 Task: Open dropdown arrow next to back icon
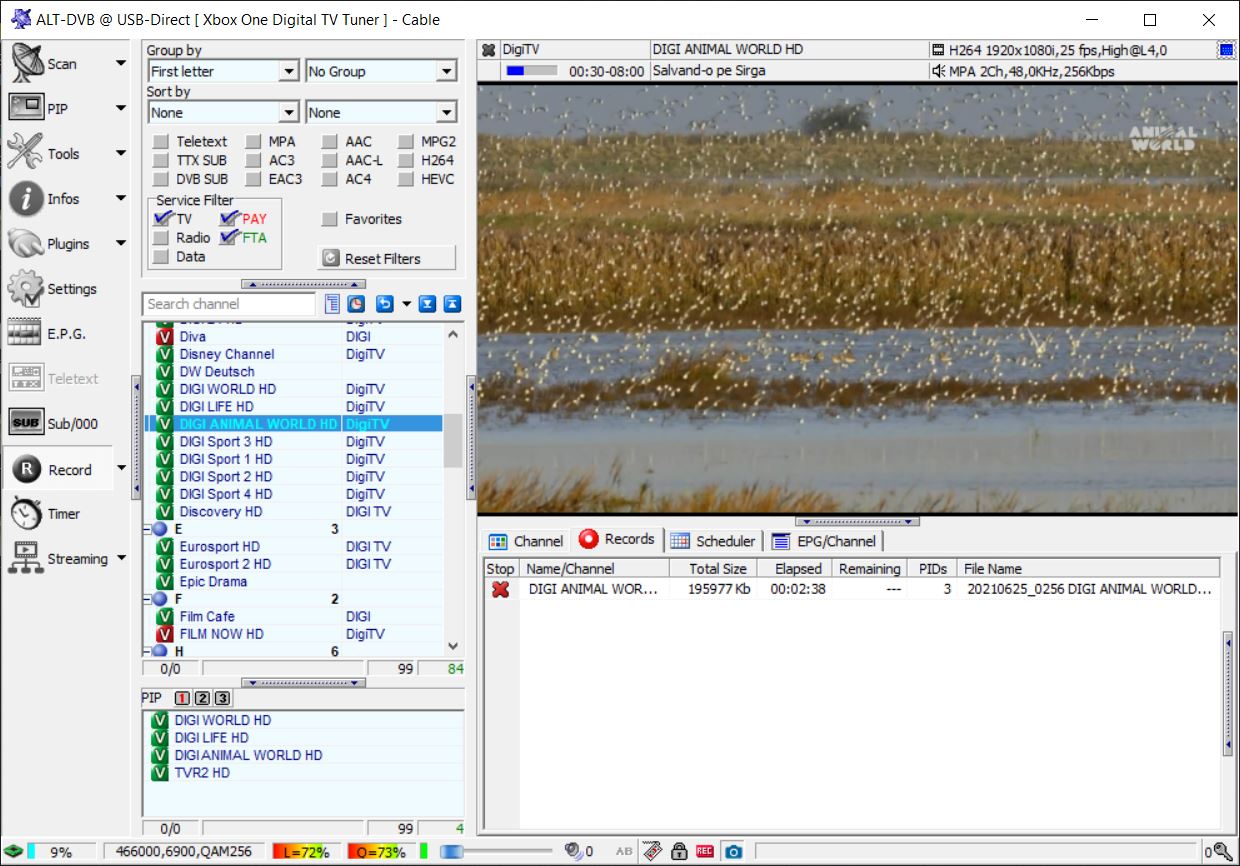coord(406,304)
